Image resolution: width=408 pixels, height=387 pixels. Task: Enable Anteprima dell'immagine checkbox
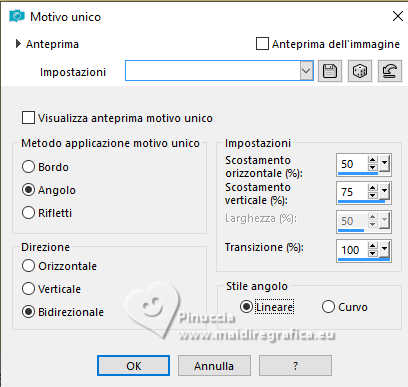tap(262, 44)
